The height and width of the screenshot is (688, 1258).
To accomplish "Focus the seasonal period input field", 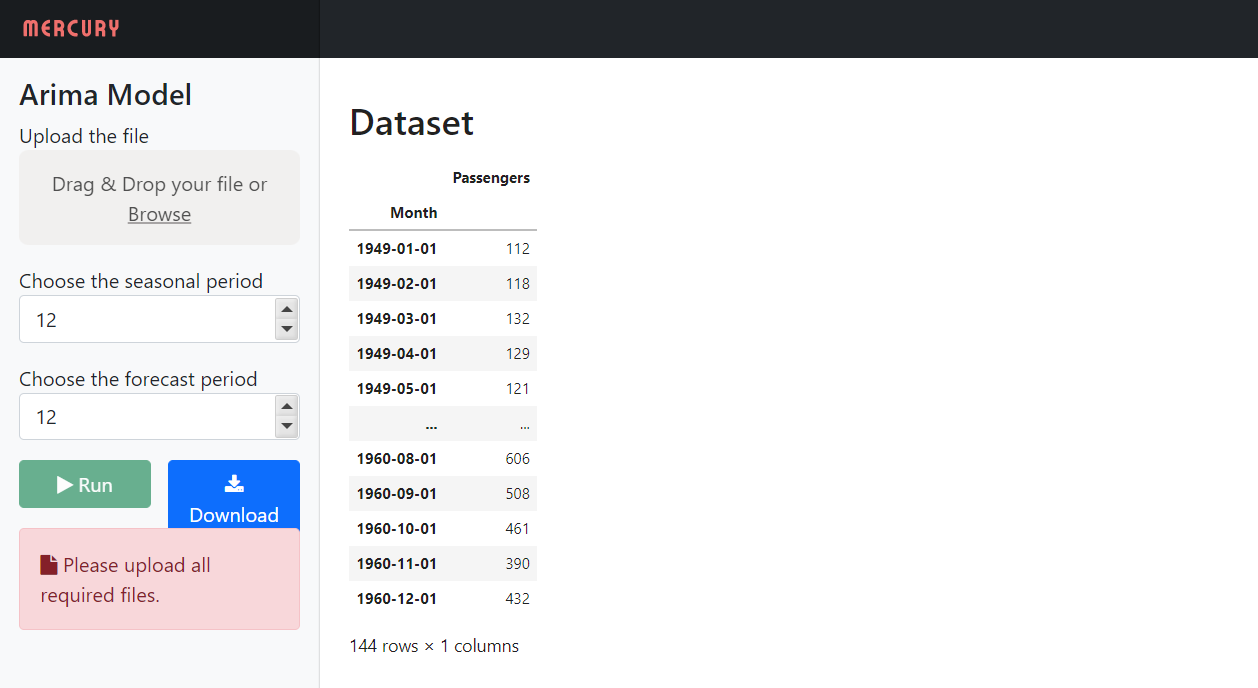I will pyautogui.click(x=145, y=320).
